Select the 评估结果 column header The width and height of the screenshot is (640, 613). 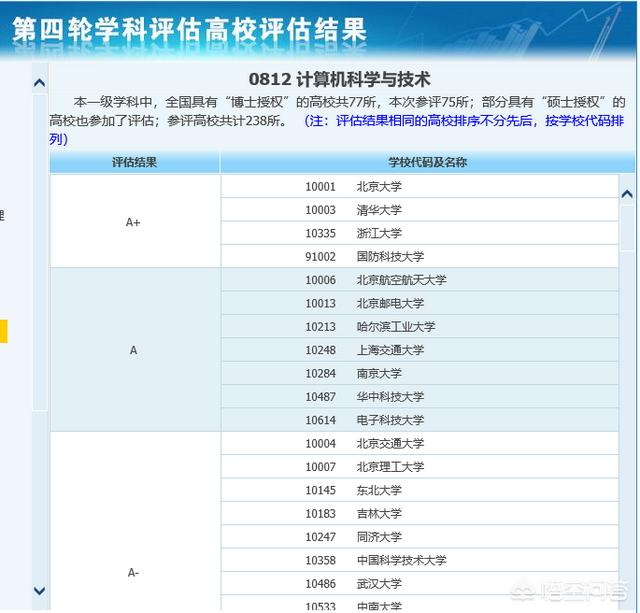pyautogui.click(x=134, y=162)
